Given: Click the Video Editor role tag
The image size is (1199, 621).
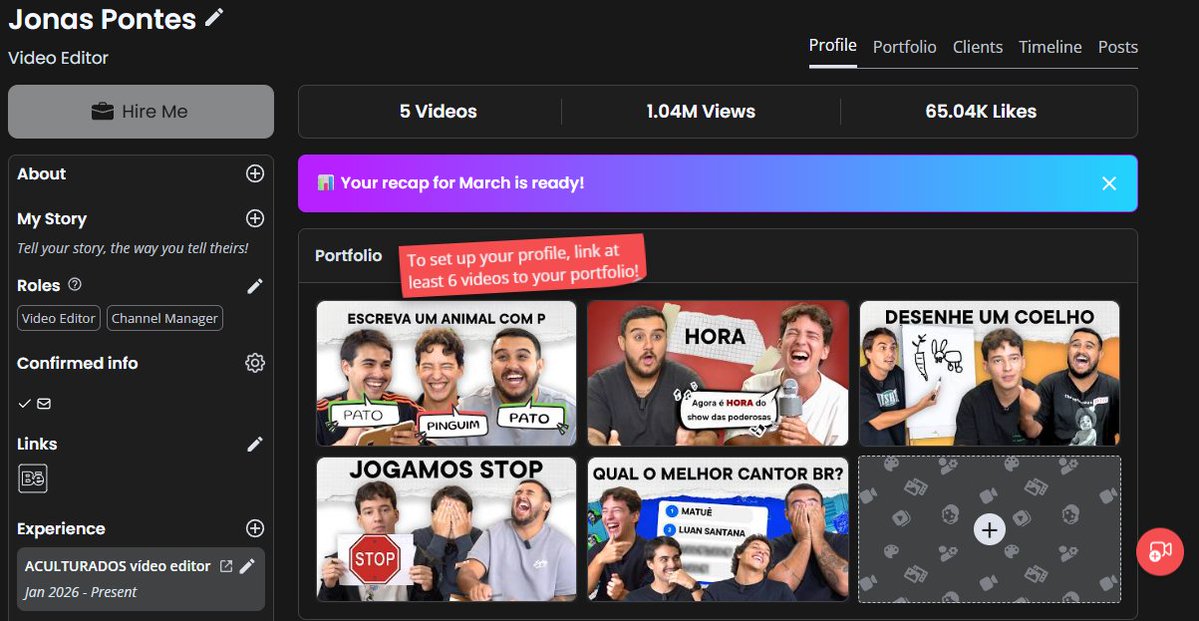Looking at the screenshot, I should (x=59, y=318).
